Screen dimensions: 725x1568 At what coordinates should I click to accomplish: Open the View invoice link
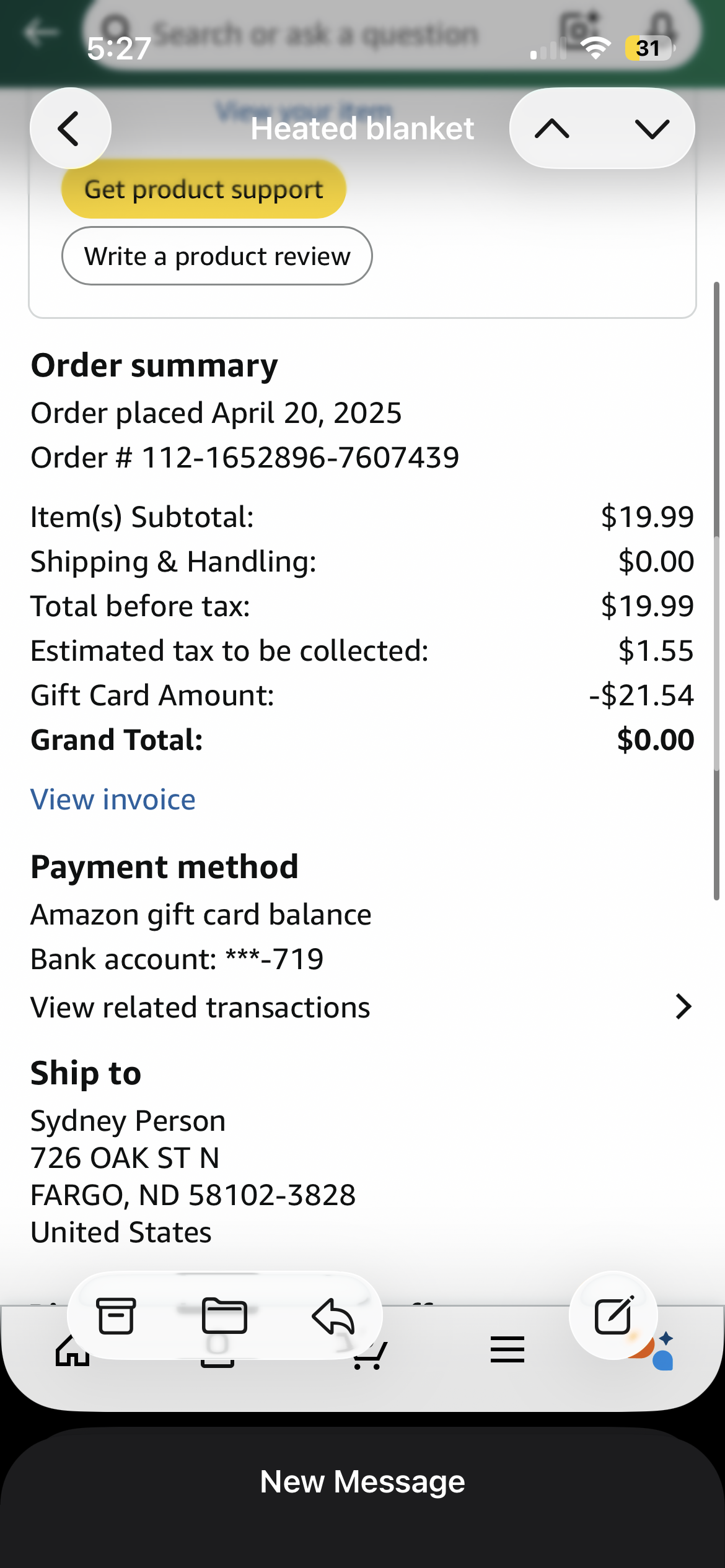click(x=113, y=799)
